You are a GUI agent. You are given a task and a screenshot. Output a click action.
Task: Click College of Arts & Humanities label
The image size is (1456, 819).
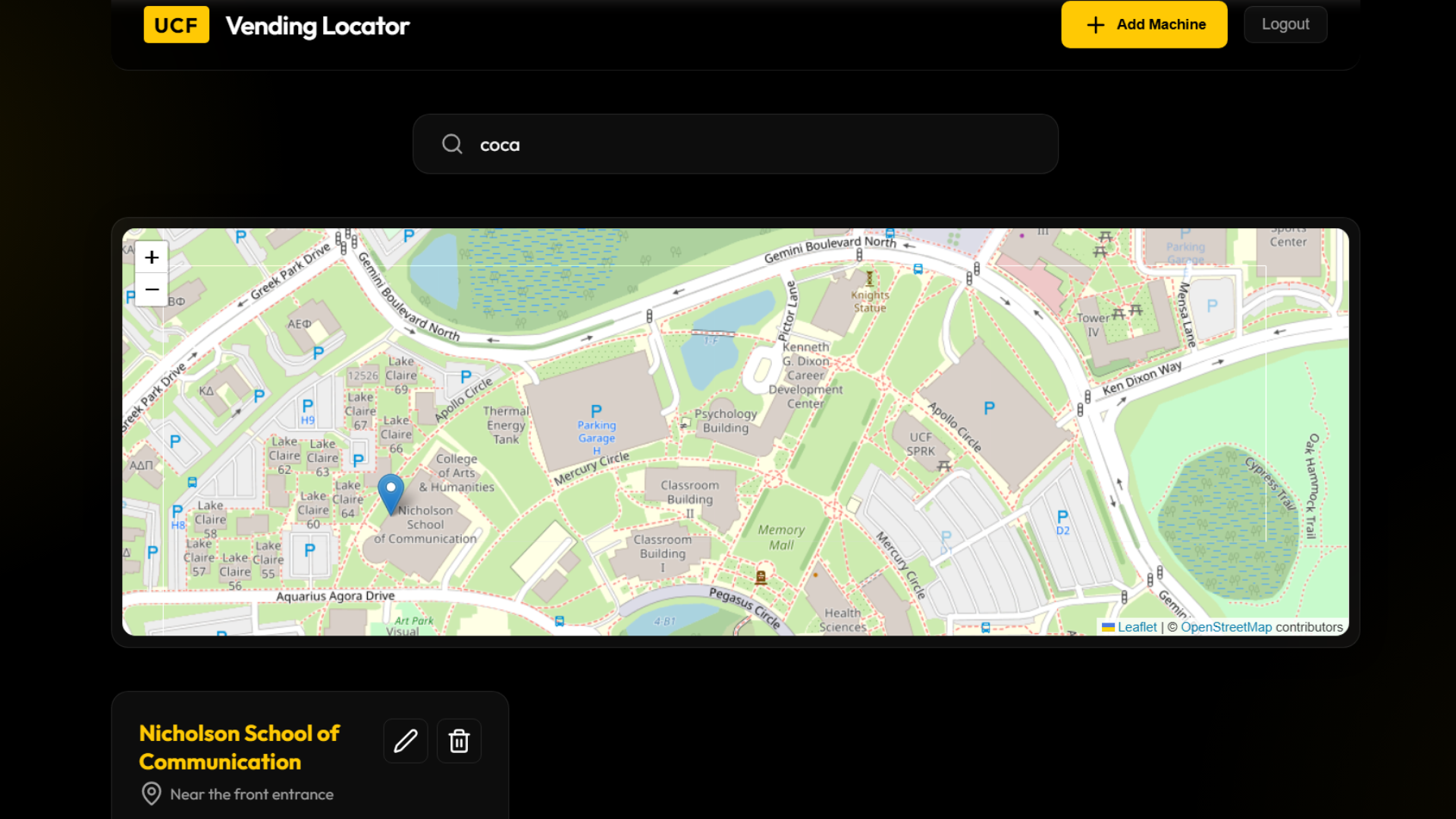pos(457,472)
